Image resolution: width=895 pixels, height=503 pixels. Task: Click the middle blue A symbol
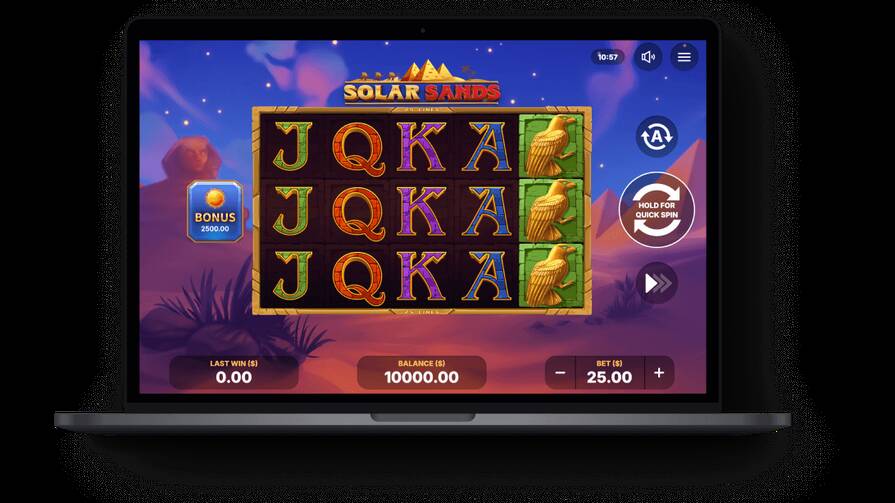[x=486, y=211]
